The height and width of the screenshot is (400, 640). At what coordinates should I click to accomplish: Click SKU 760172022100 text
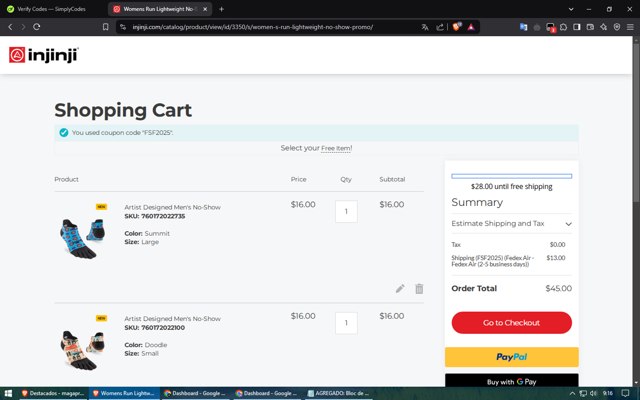[x=155, y=328]
